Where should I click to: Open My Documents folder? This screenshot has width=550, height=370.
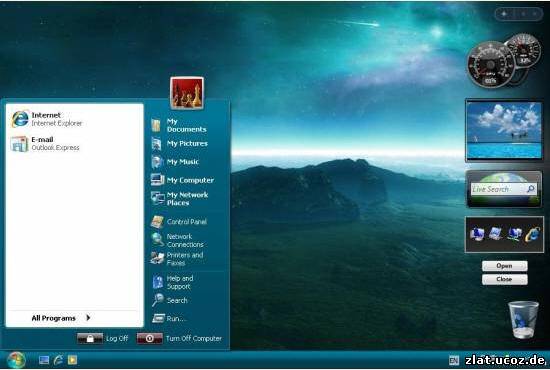tap(179, 125)
